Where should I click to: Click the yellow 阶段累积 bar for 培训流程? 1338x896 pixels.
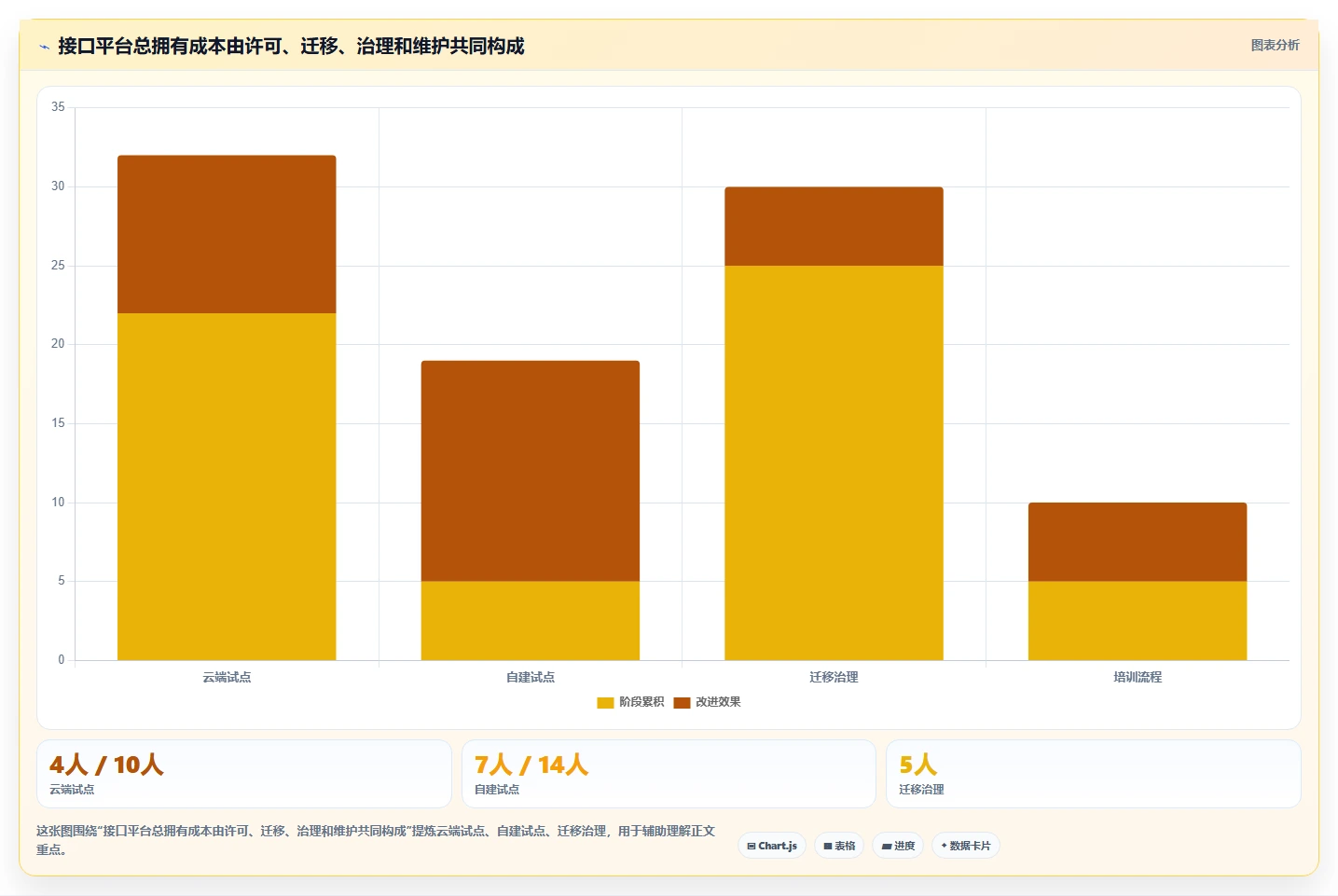click(1138, 621)
